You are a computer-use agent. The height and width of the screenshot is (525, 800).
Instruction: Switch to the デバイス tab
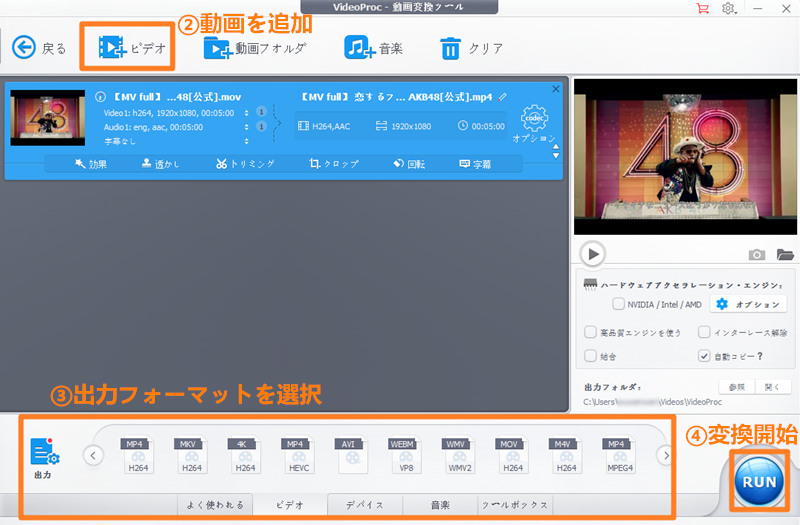tap(365, 505)
